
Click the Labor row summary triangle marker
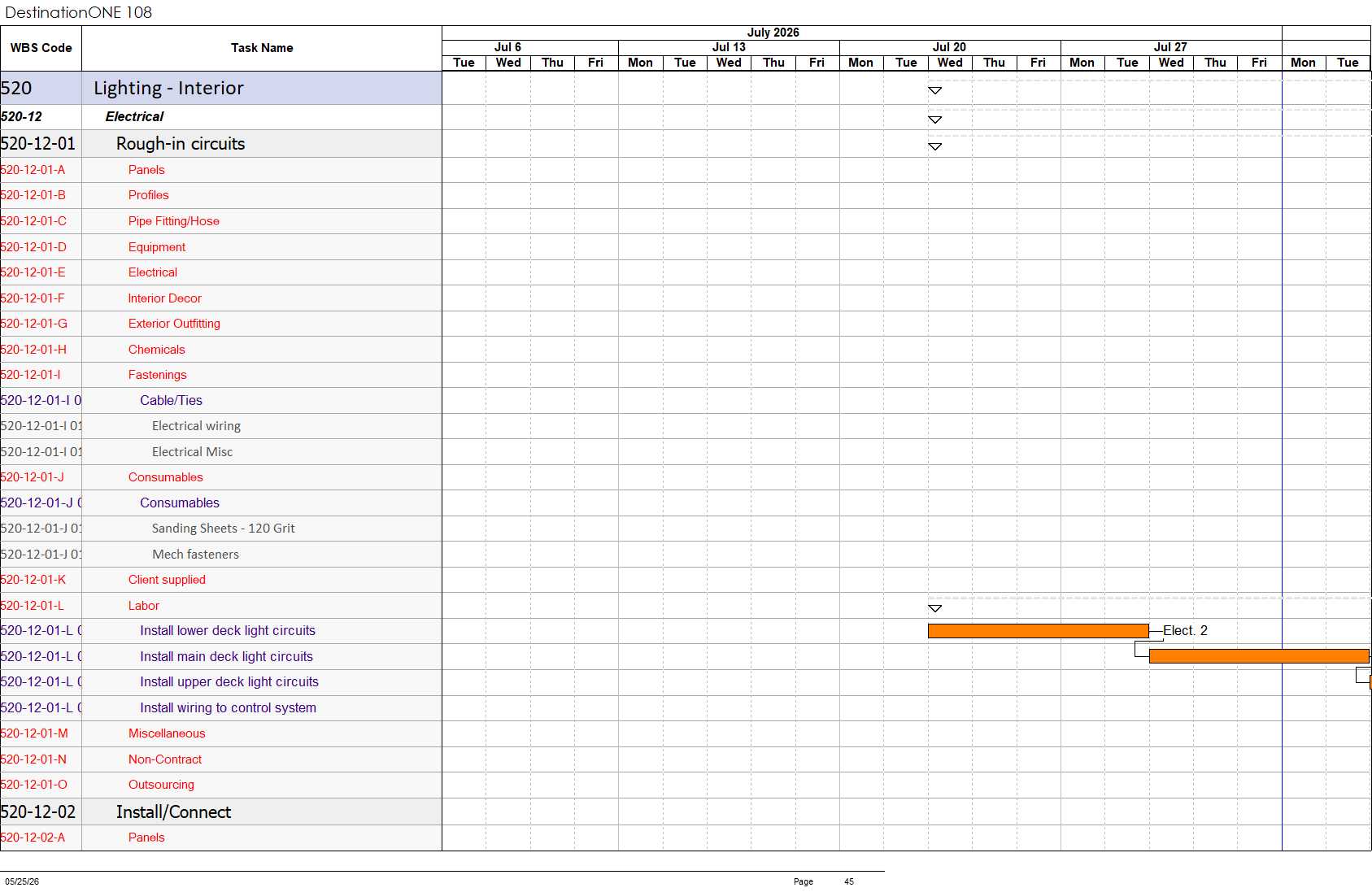point(935,608)
